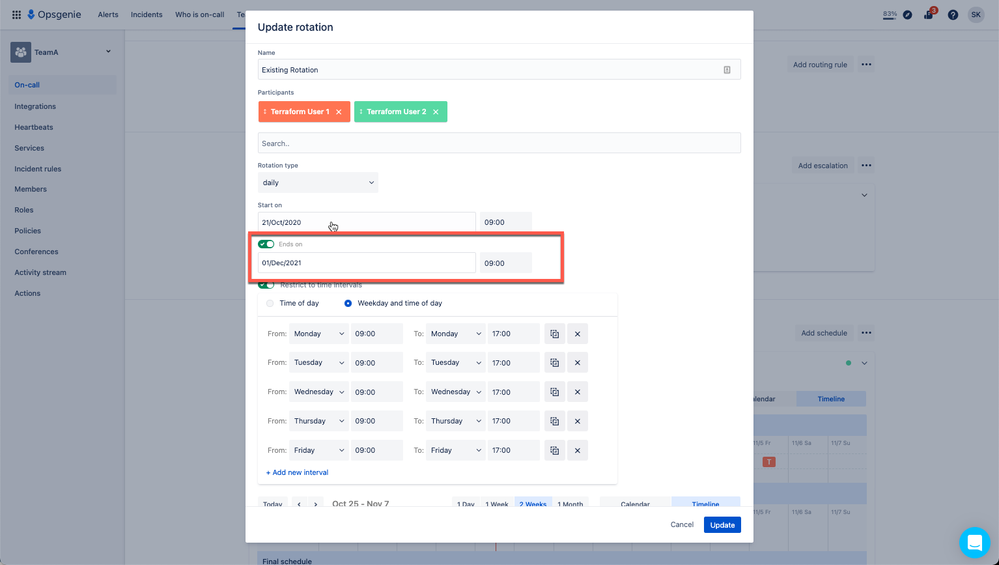Screen dimensions: 999x565
Task: Open the Incidents top menu
Action: [147, 15]
